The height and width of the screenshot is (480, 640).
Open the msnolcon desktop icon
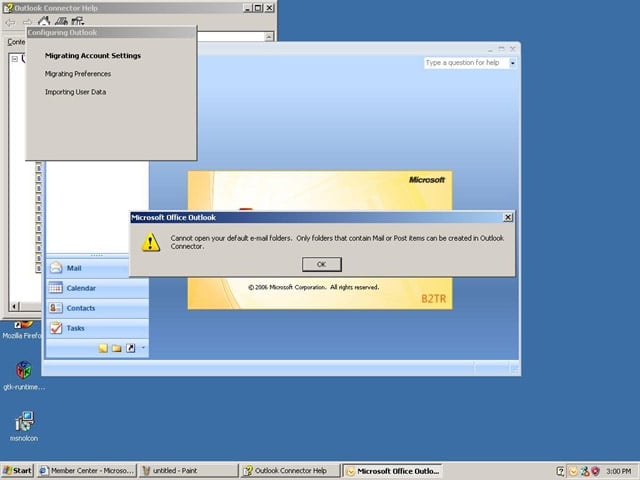[x=24, y=426]
